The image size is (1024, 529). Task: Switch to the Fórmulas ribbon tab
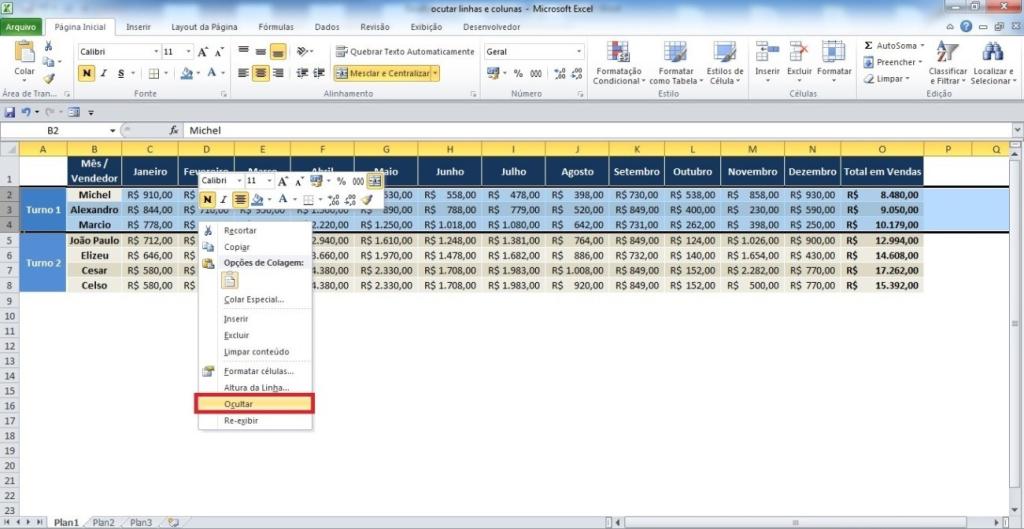(276, 27)
